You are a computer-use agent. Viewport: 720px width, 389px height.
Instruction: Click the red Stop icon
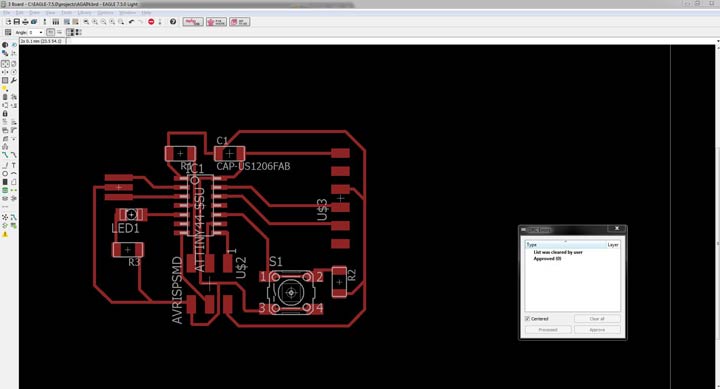(151, 22)
